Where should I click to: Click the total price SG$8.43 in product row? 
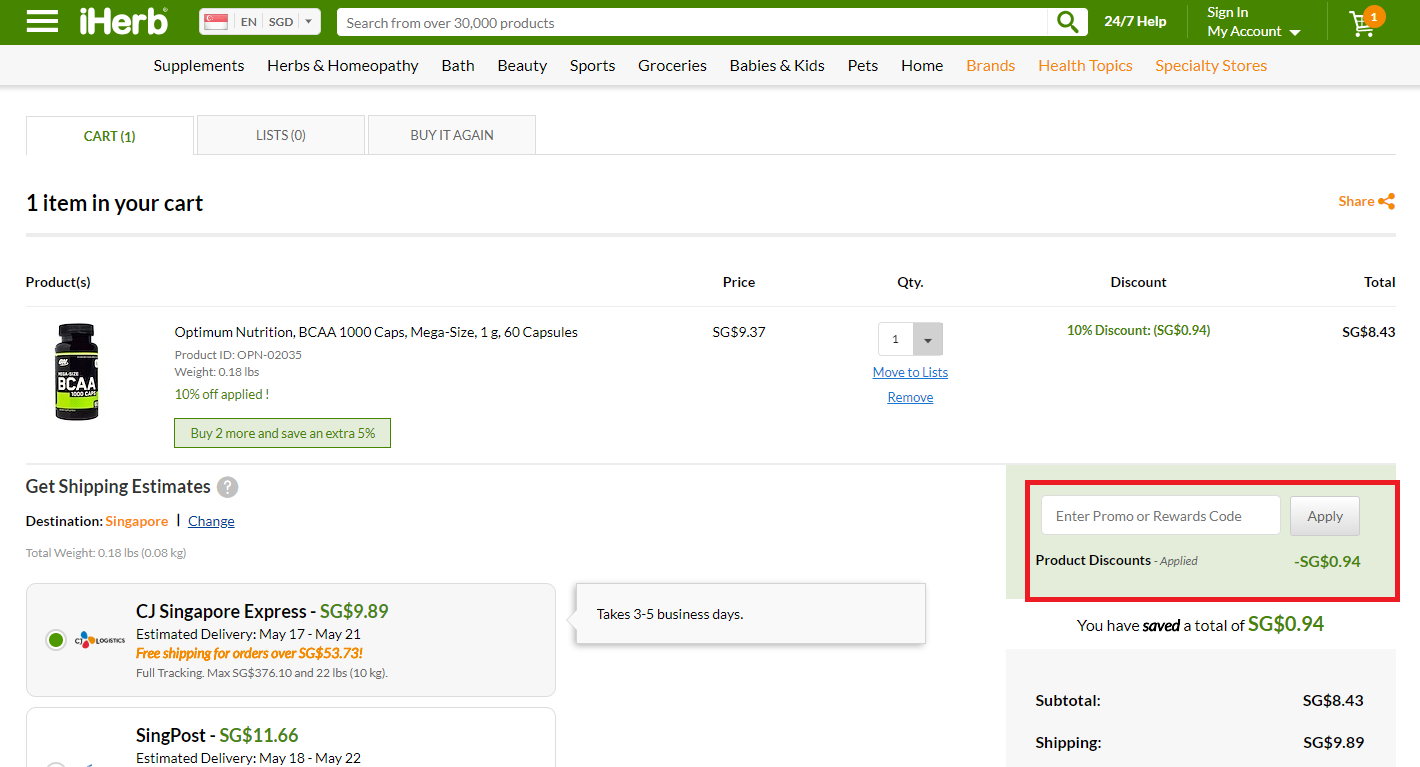pos(1368,332)
